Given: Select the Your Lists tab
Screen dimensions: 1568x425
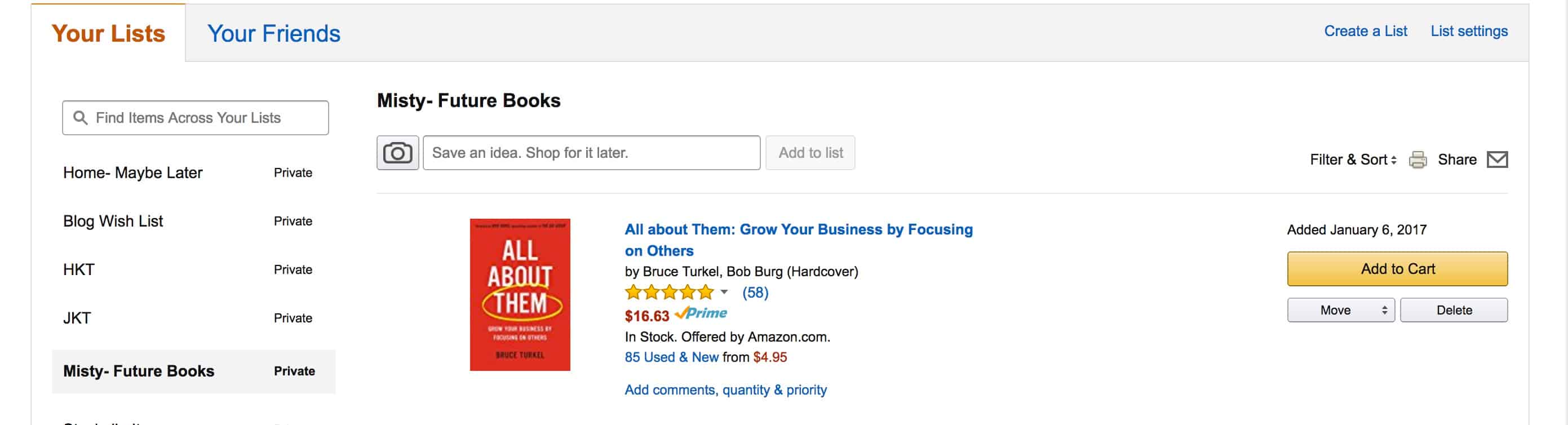Looking at the screenshot, I should pyautogui.click(x=108, y=33).
